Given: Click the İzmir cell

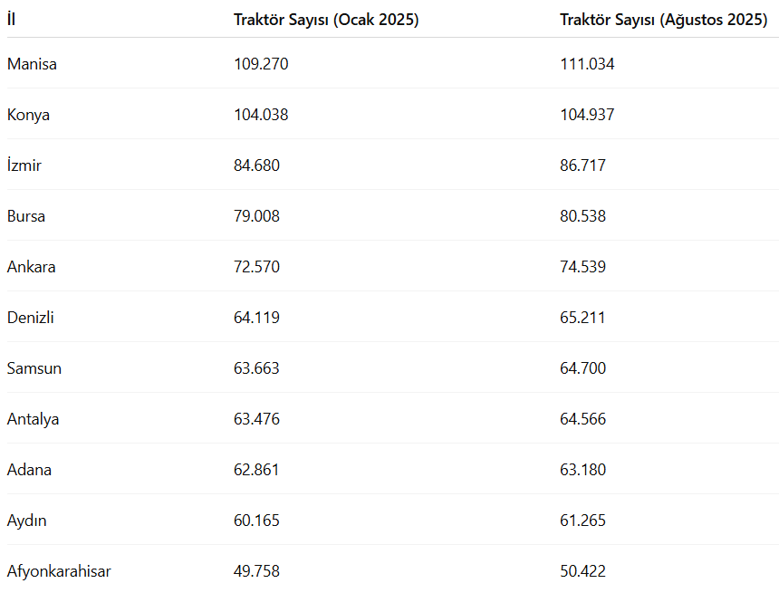Looking at the screenshot, I should [x=24, y=166].
